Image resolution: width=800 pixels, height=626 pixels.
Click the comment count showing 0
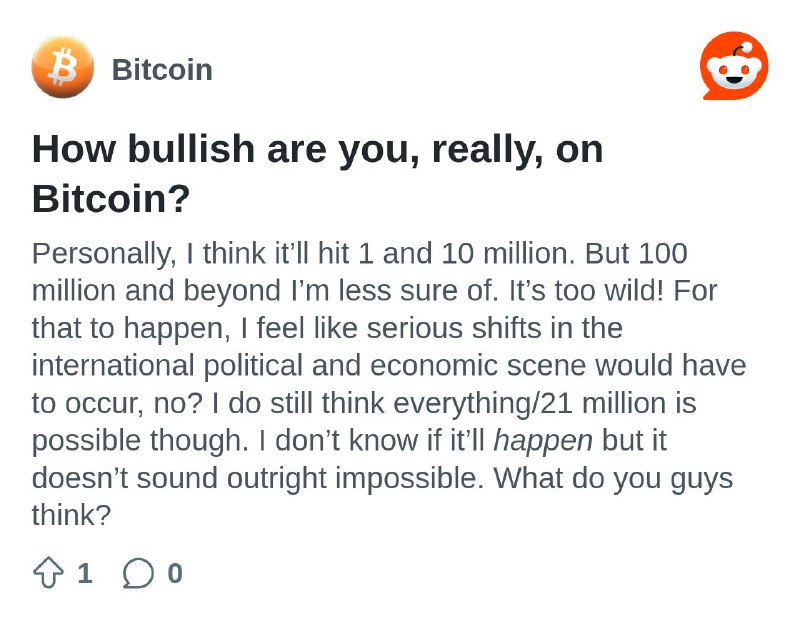click(x=175, y=573)
